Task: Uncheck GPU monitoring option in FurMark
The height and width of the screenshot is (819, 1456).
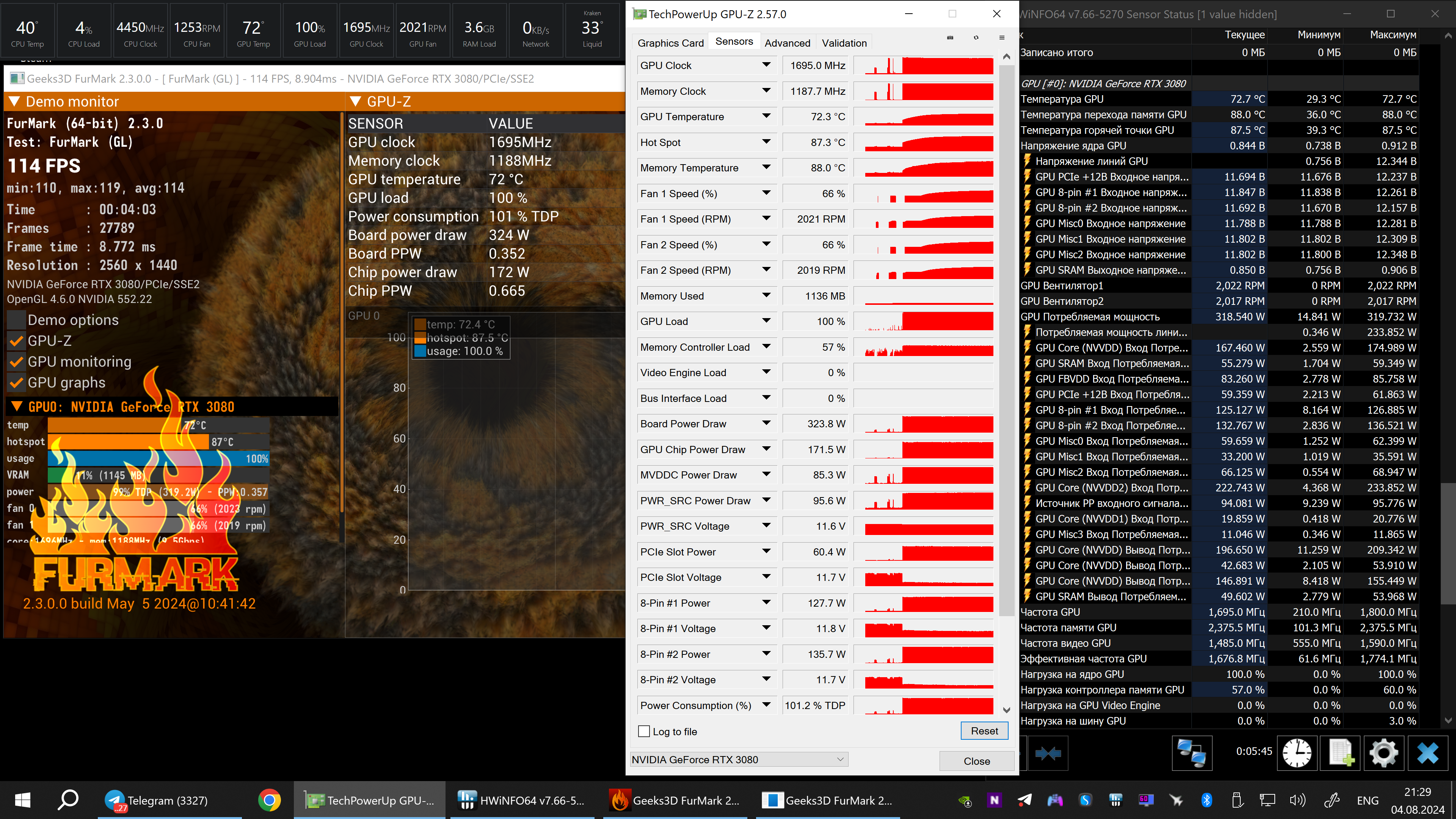Action: click(x=17, y=362)
